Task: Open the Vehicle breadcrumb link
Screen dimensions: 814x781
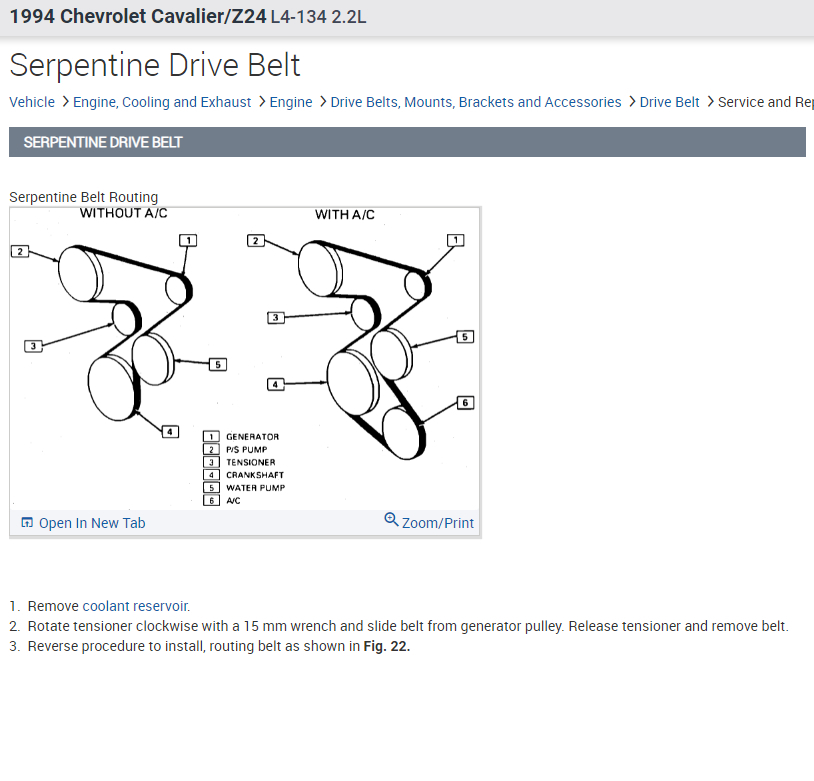Action: point(32,102)
